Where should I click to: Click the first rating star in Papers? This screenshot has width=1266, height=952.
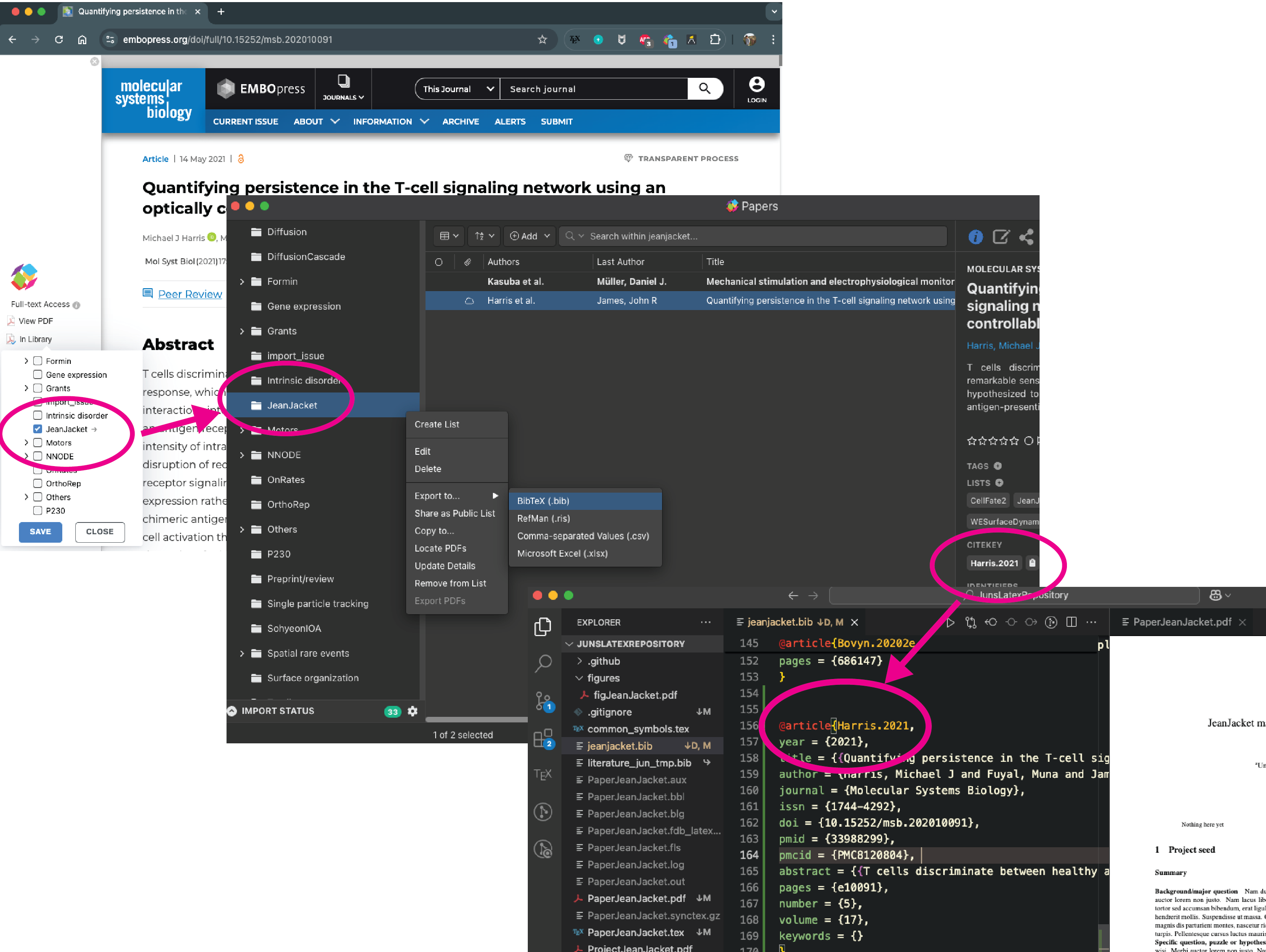tap(971, 440)
